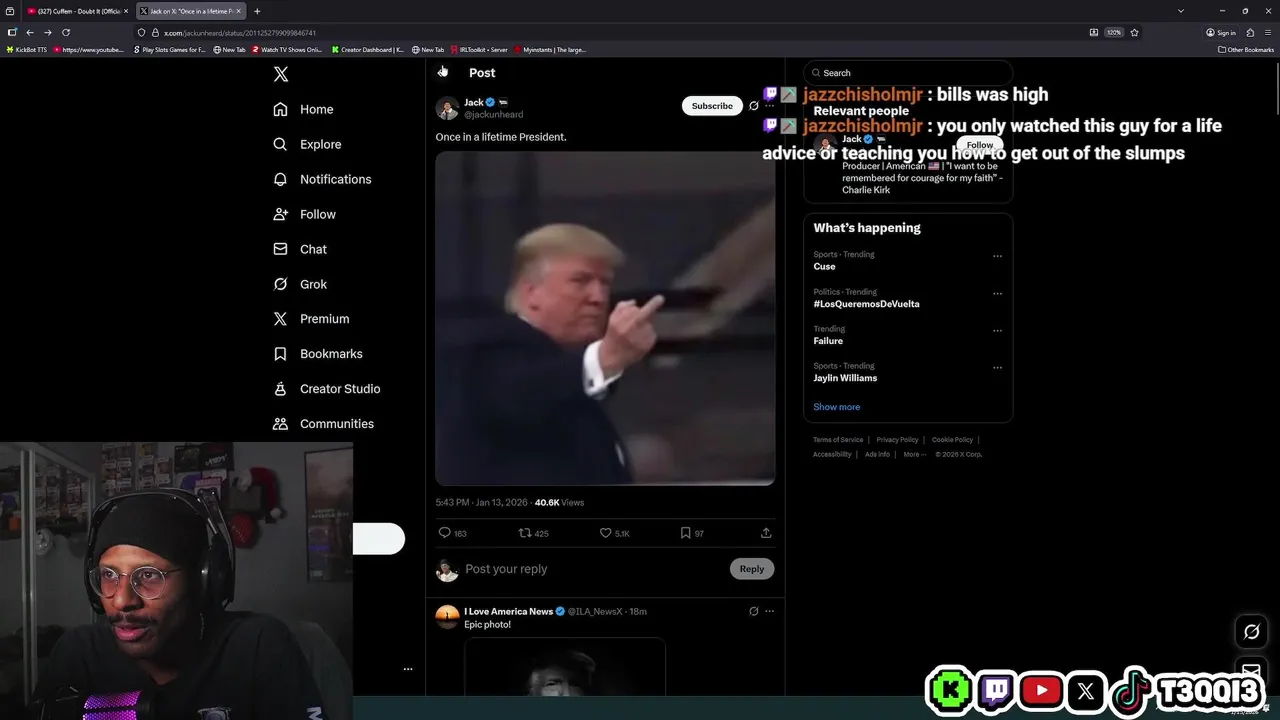Click Grok icon on Jack's post
Image resolution: width=1280 pixels, height=720 pixels.
pos(754,106)
